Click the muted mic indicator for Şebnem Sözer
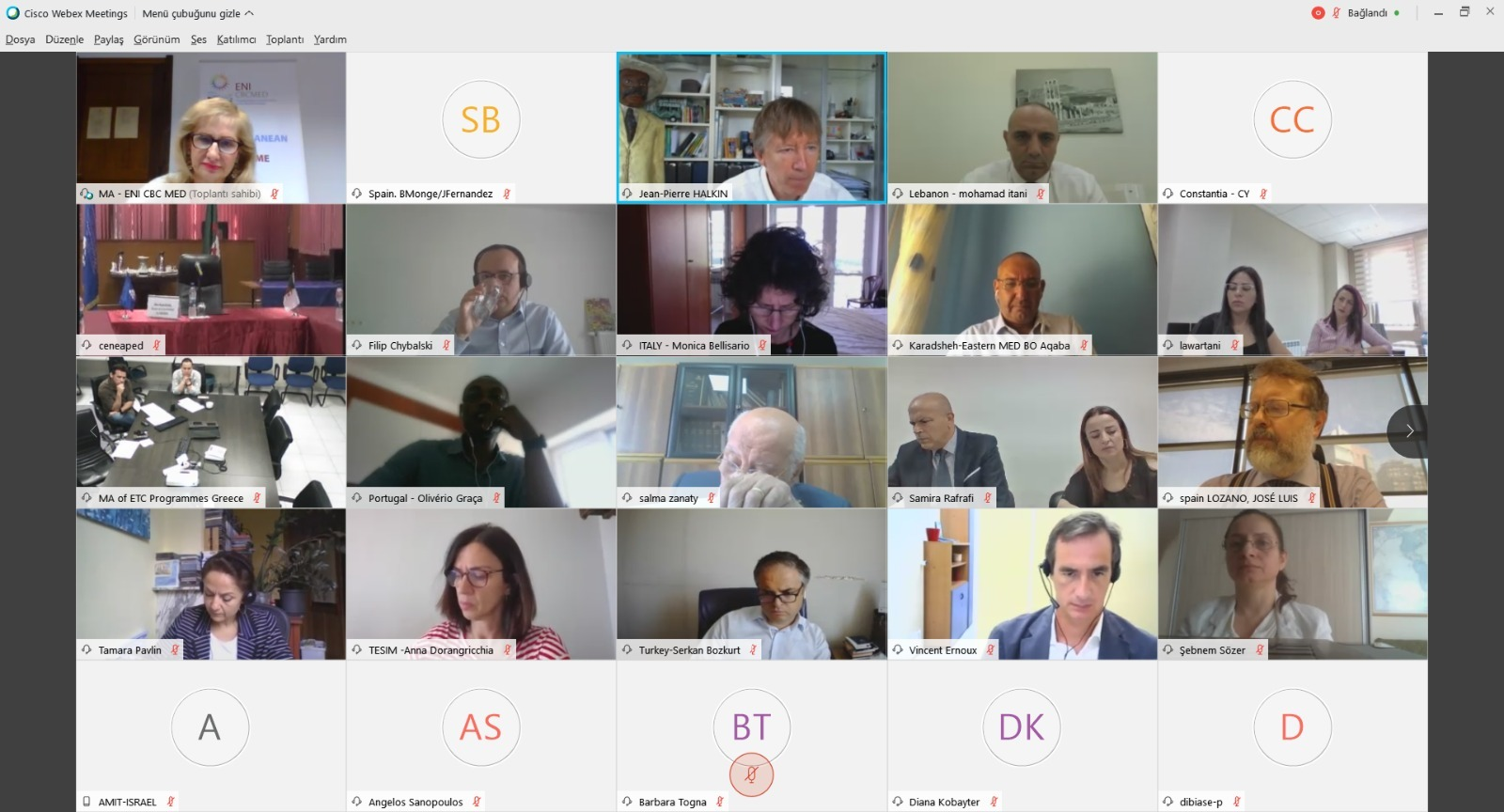Screen dimensions: 1504x812 [1260, 650]
